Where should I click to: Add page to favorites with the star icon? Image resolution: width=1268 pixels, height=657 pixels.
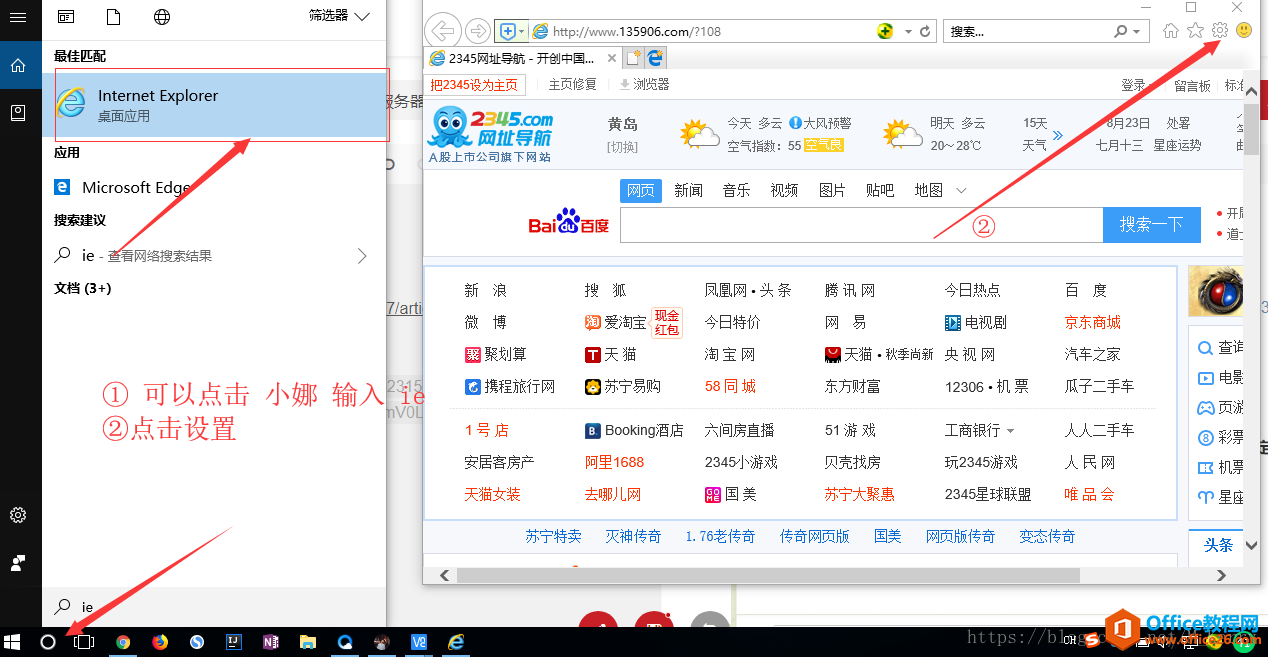click(1195, 30)
